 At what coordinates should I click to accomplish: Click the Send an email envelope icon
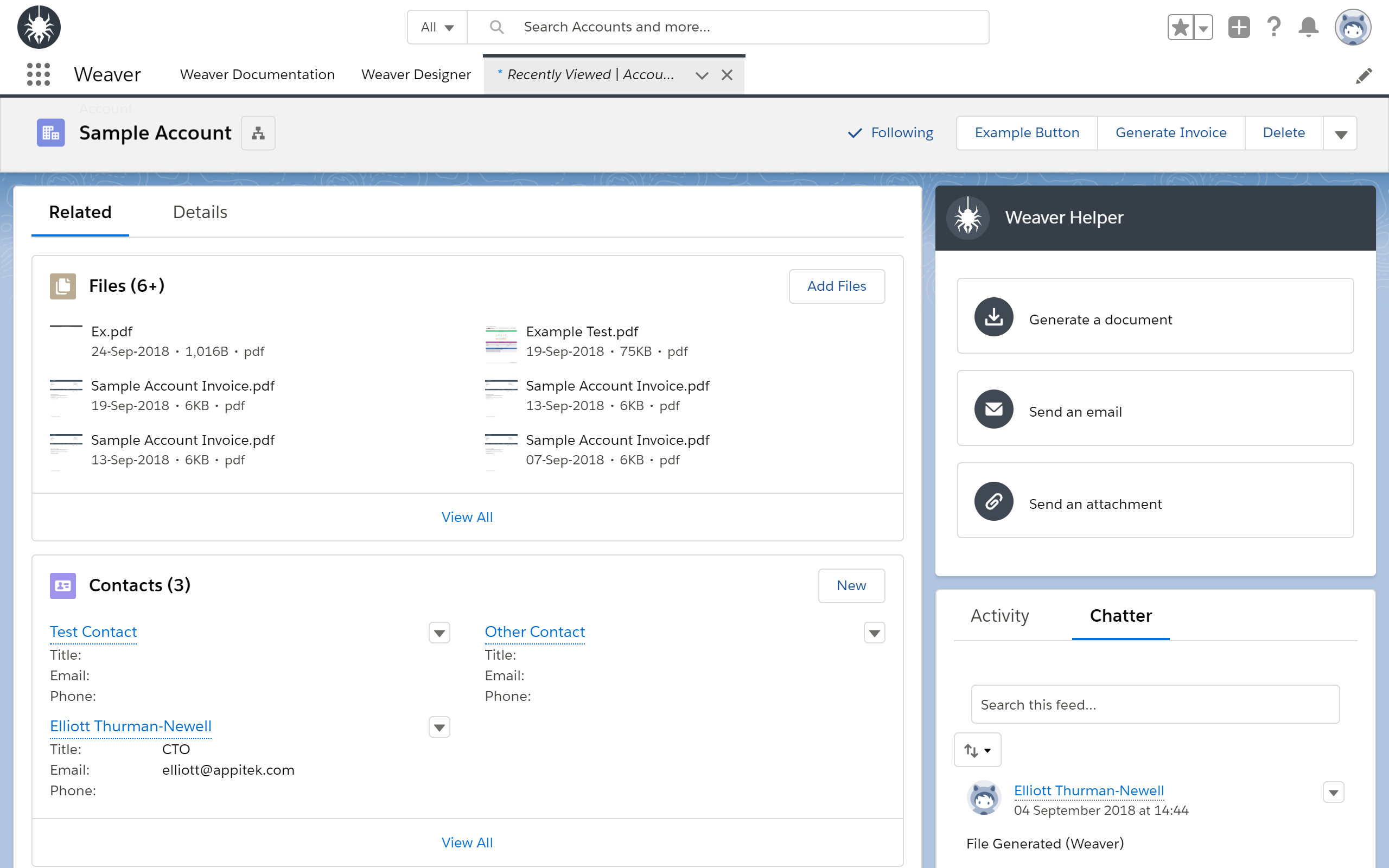pyautogui.click(x=993, y=409)
